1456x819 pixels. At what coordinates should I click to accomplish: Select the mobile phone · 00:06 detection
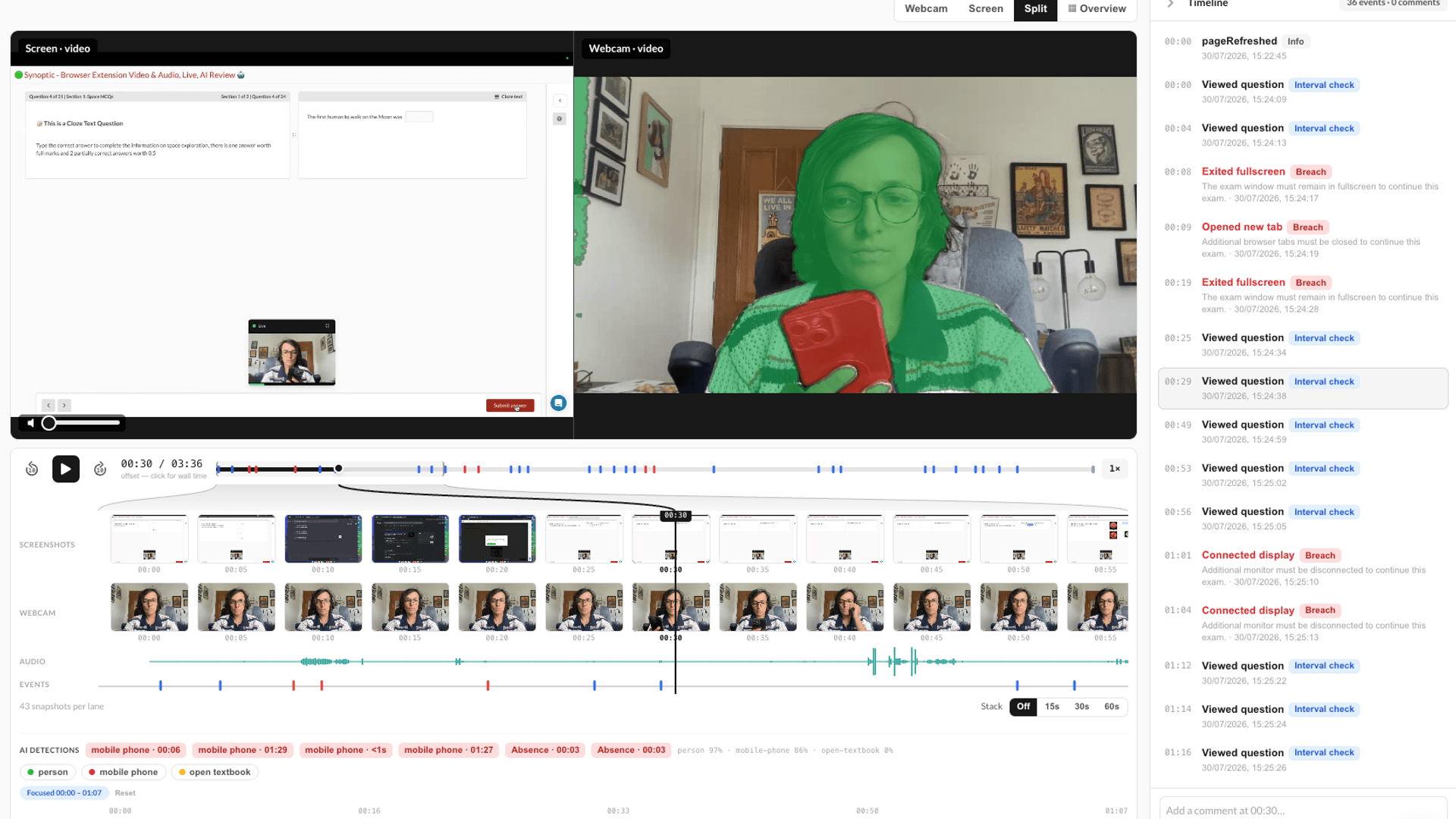(136, 750)
